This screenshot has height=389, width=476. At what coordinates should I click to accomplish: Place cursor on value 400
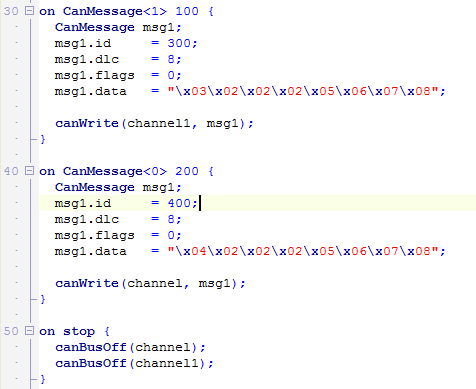[x=179, y=203]
